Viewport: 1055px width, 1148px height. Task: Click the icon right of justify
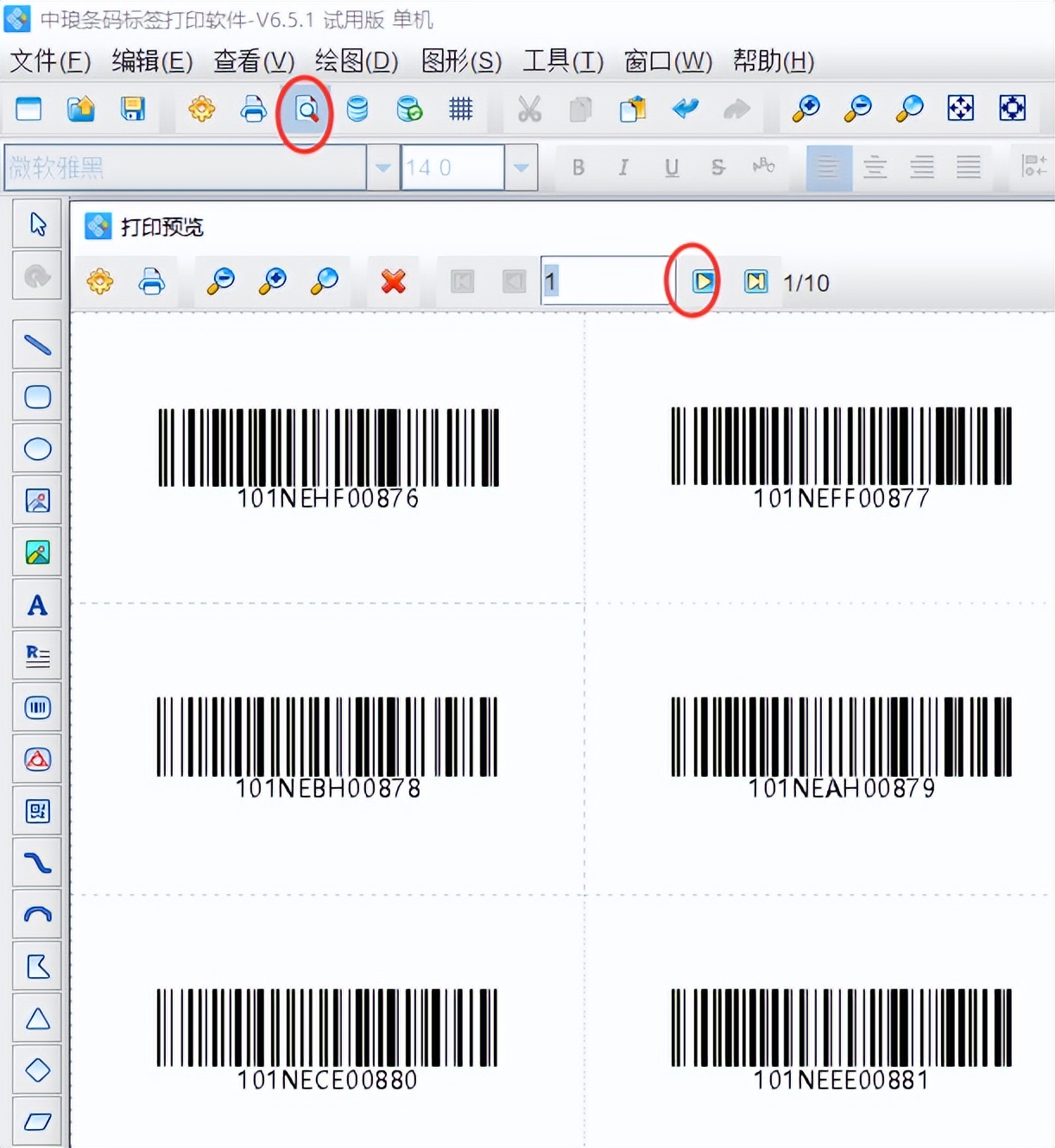pyautogui.click(x=1033, y=166)
